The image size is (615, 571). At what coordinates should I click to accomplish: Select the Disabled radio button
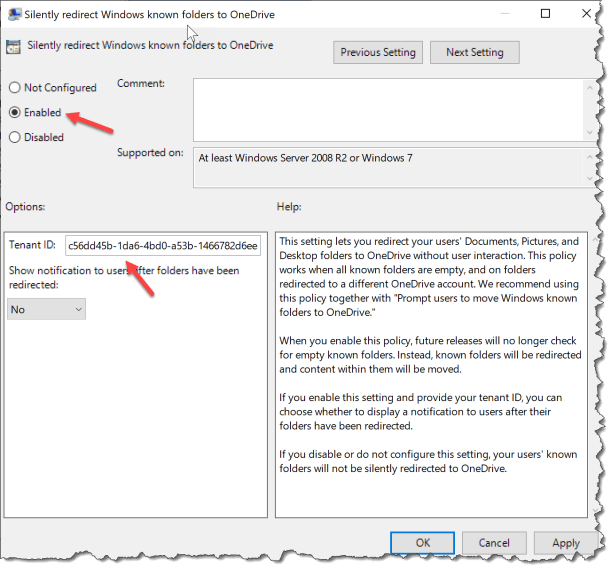(x=14, y=138)
